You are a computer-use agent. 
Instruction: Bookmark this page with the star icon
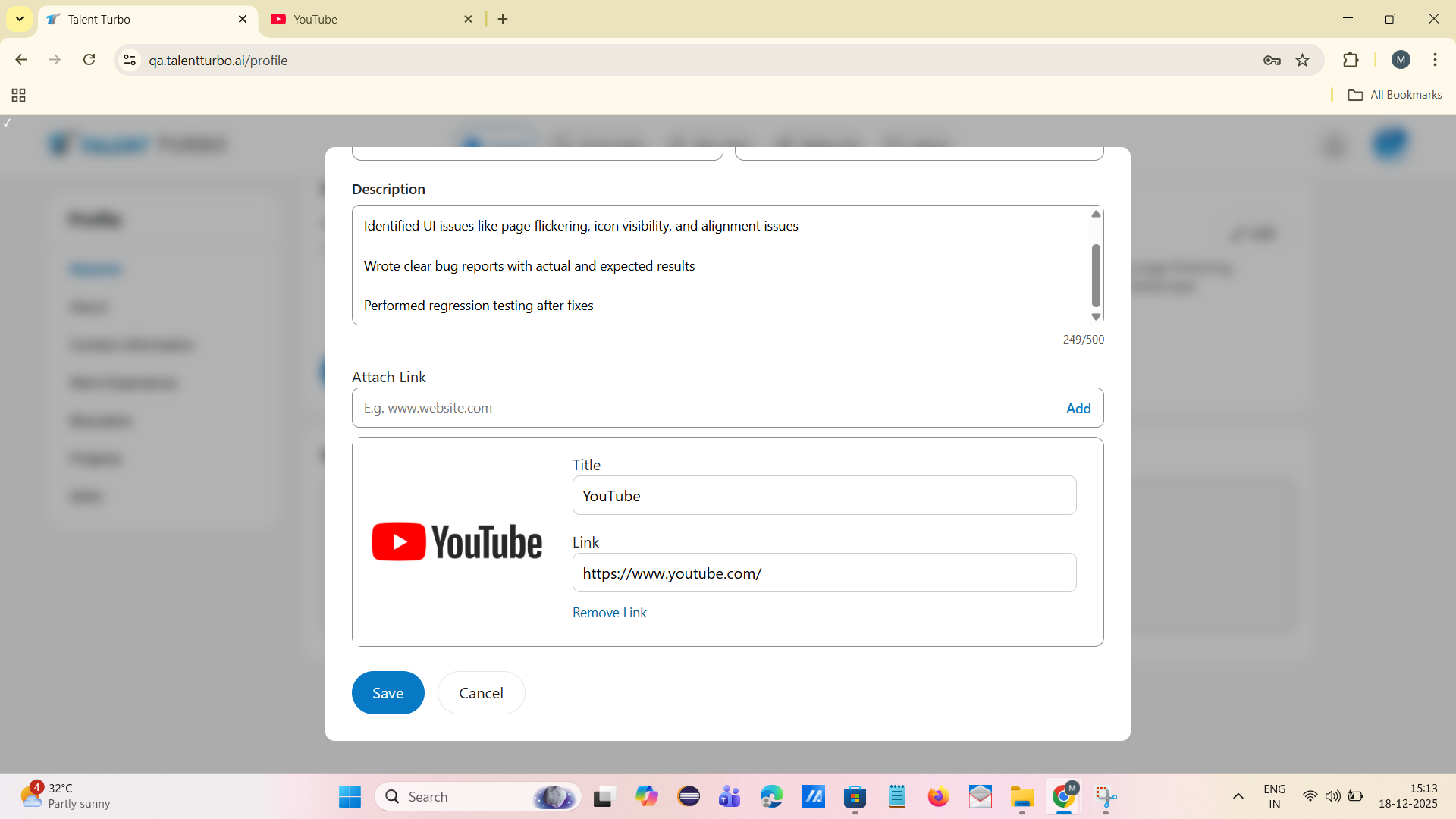[1303, 61]
